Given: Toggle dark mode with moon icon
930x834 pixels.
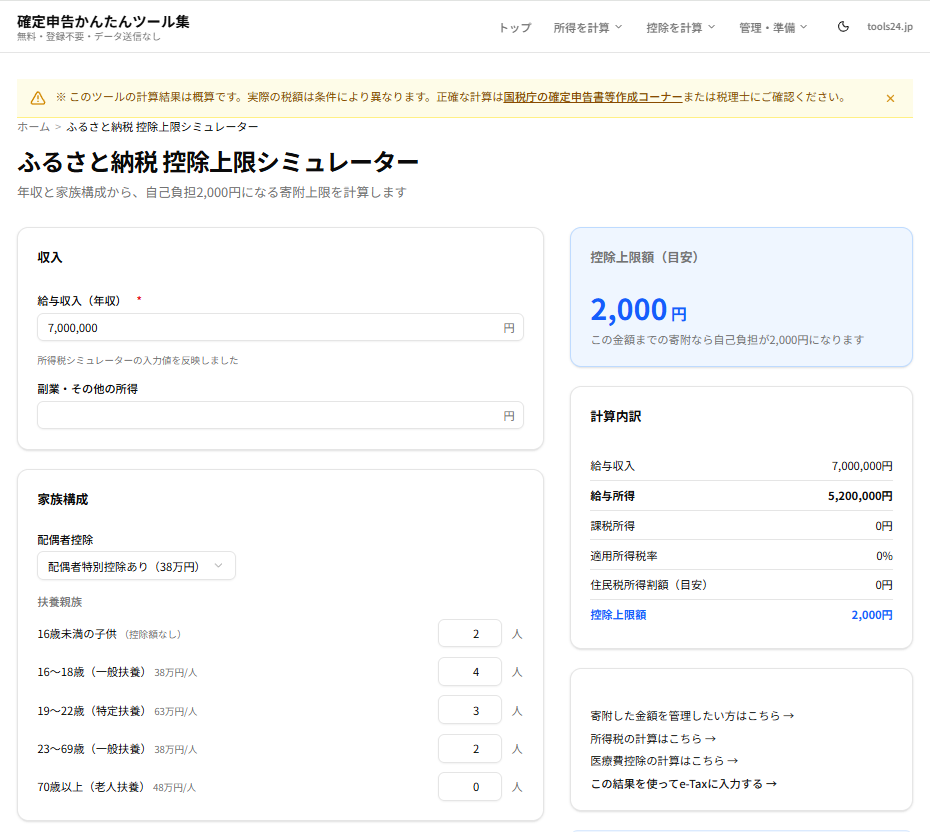Looking at the screenshot, I should pyautogui.click(x=843, y=27).
